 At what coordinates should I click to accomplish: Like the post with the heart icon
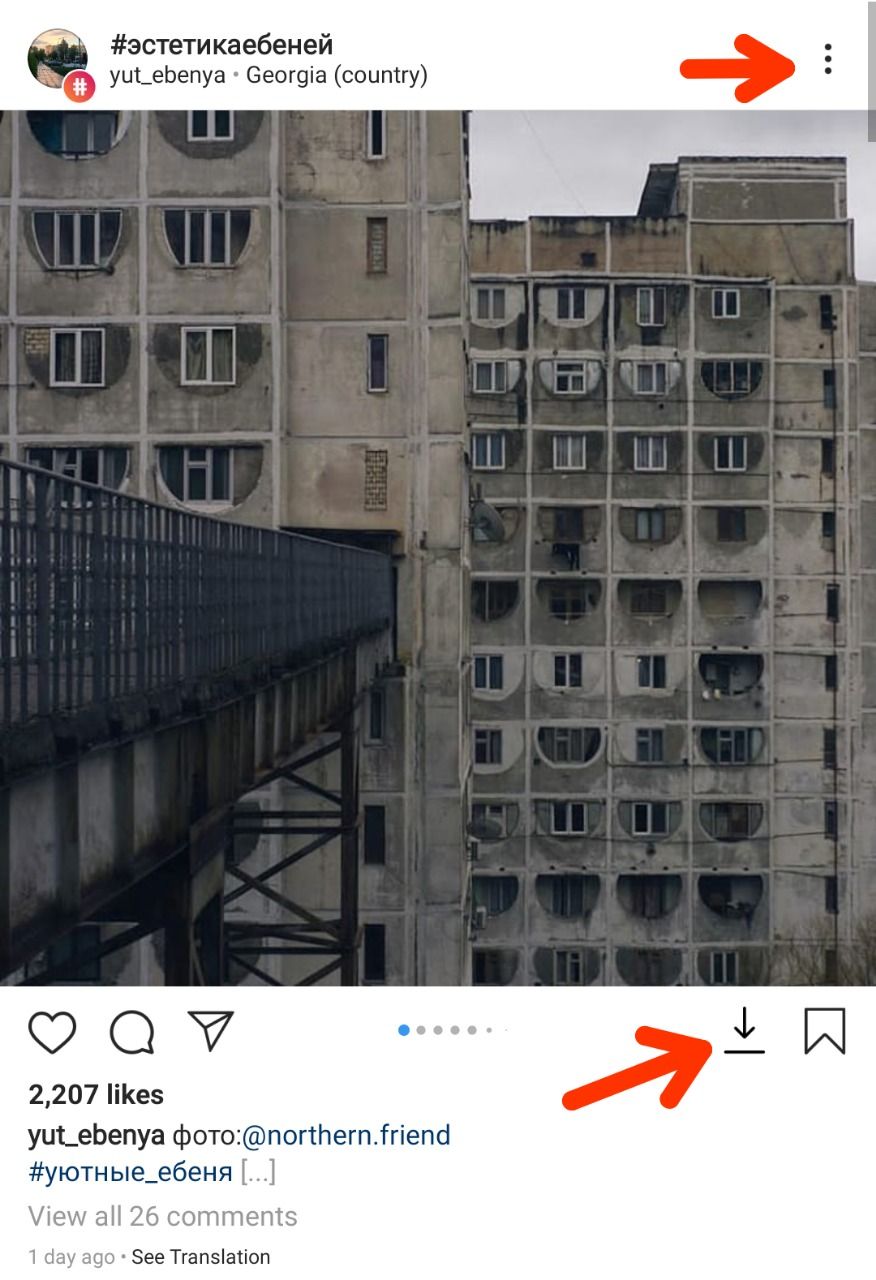click(x=52, y=1031)
